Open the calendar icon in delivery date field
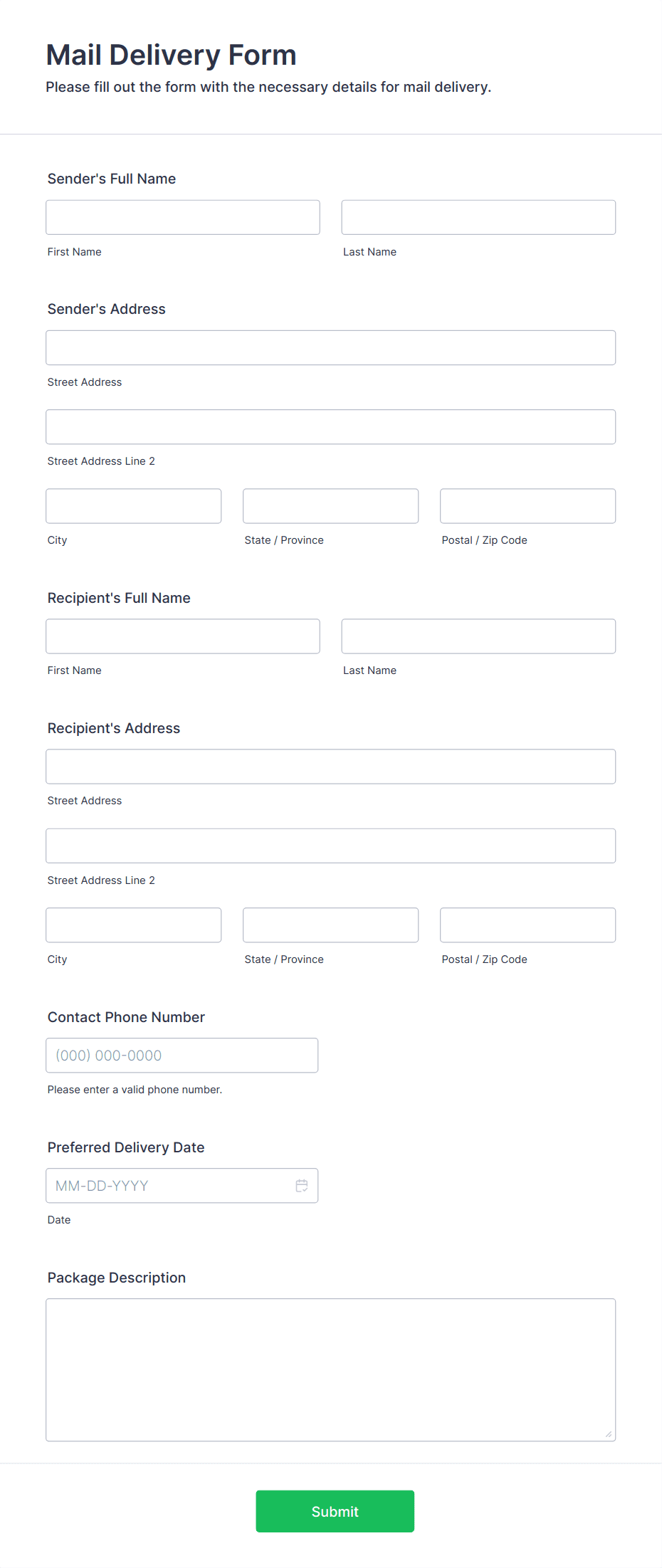Image resolution: width=662 pixels, height=1568 pixels. (x=302, y=1186)
